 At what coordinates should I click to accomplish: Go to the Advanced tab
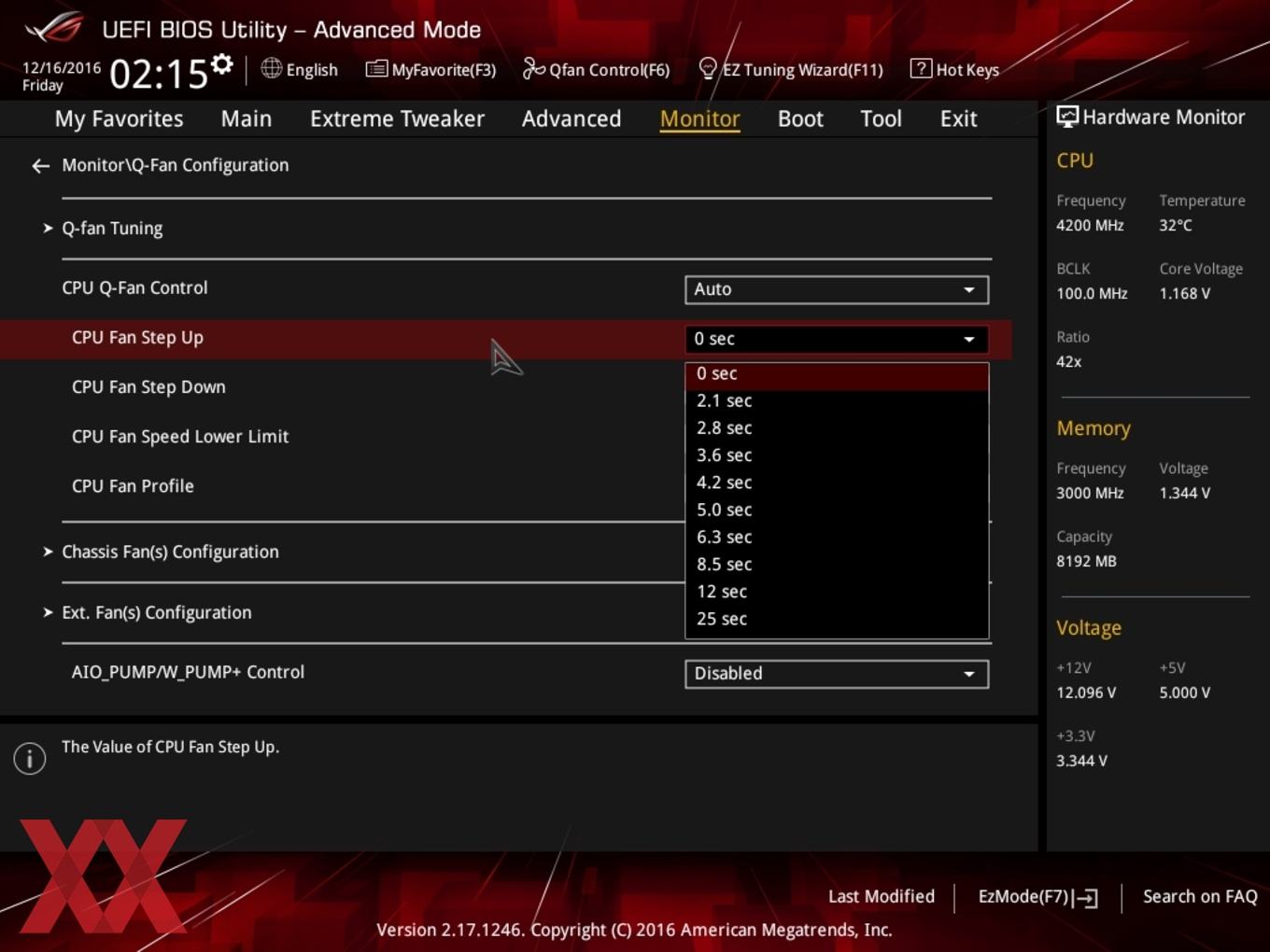click(571, 119)
